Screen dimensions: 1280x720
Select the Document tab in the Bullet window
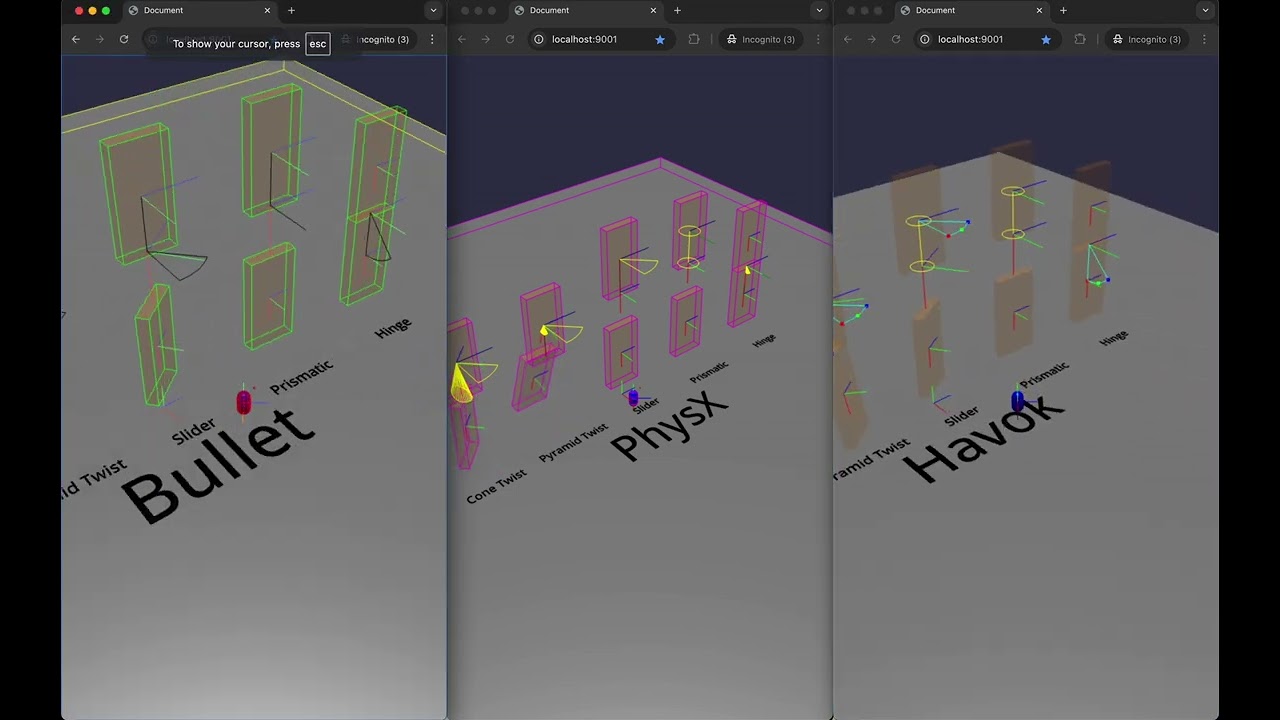click(x=200, y=10)
